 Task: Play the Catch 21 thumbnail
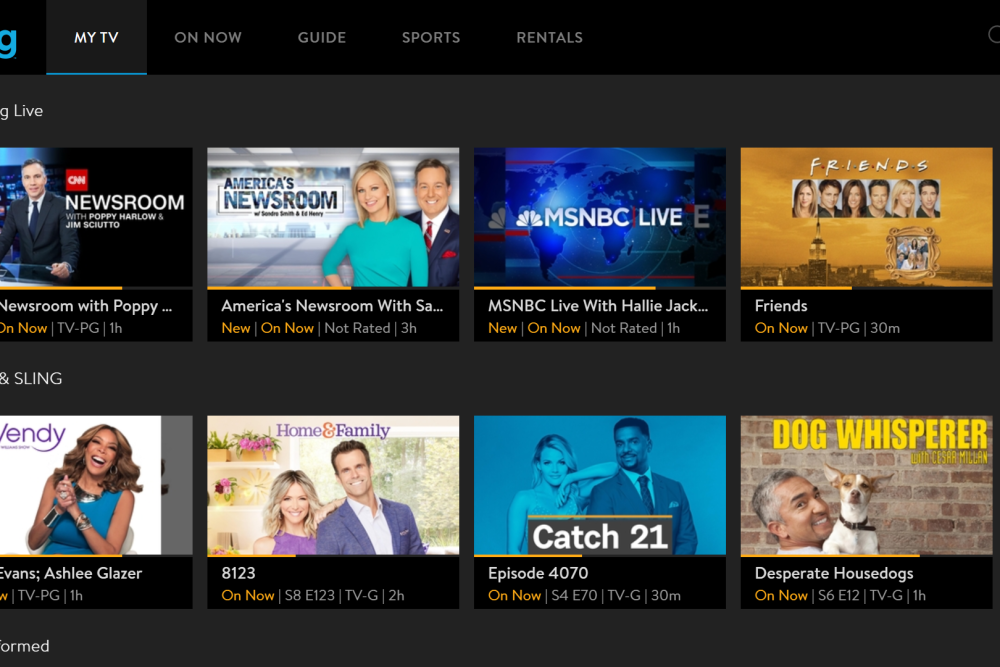tap(599, 485)
